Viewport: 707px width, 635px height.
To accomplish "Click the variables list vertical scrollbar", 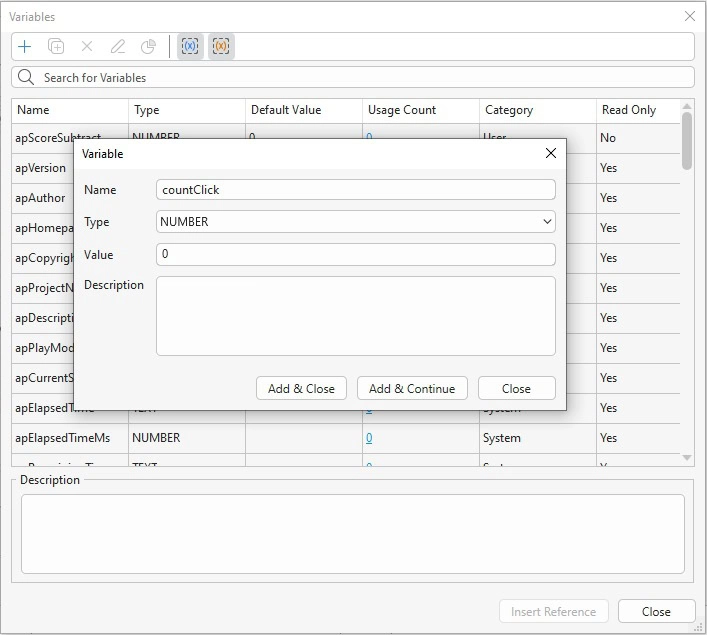I will click(687, 140).
